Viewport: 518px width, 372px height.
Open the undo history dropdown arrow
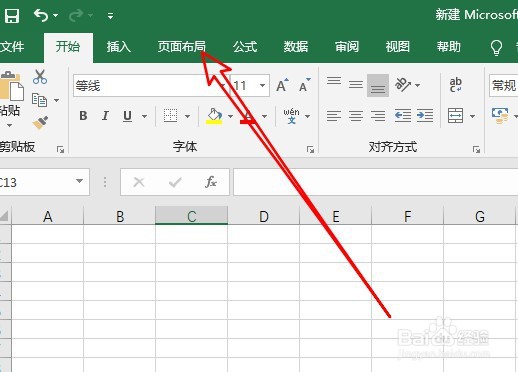(x=56, y=15)
